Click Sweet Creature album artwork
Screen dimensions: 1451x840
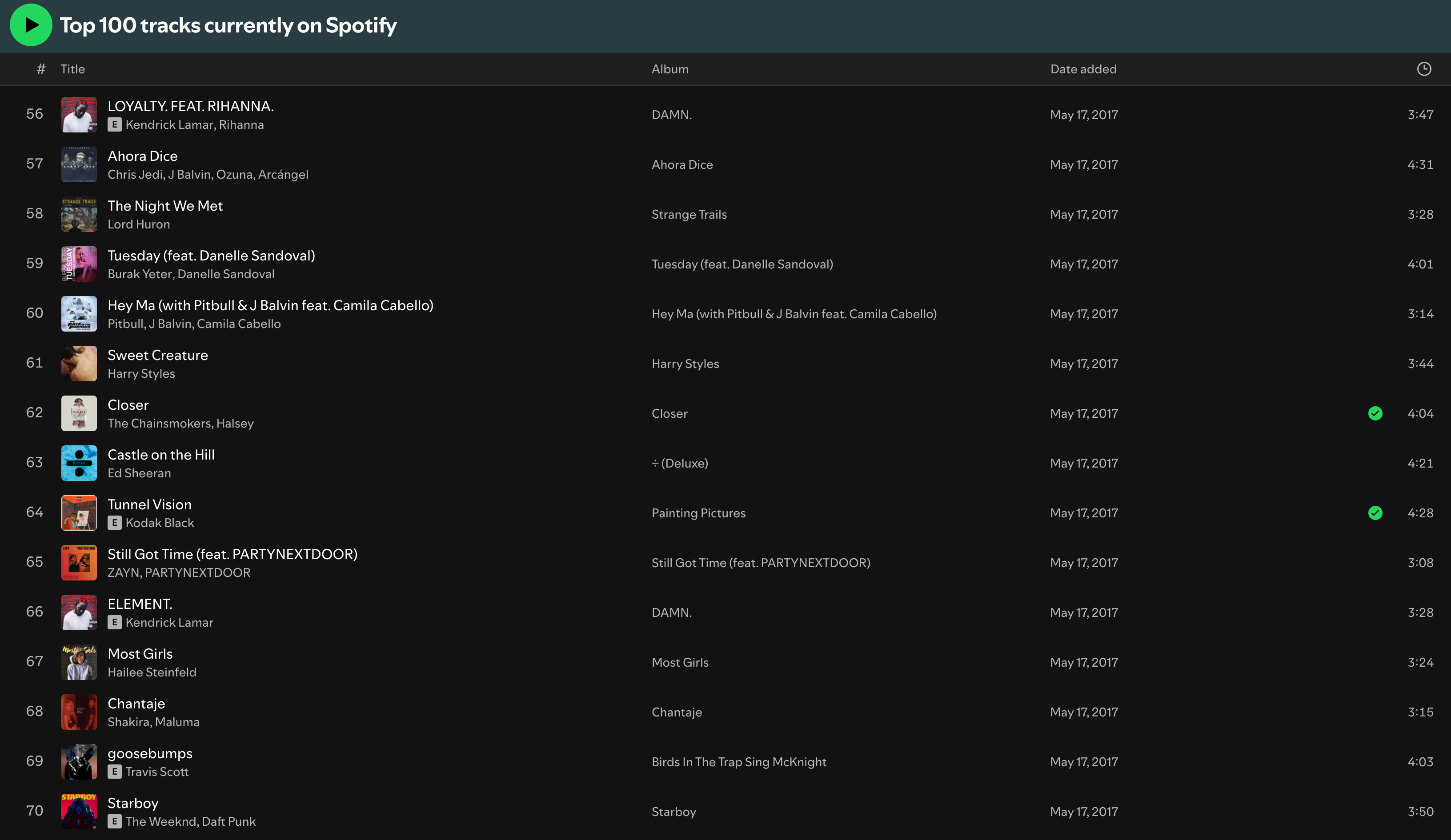79,363
